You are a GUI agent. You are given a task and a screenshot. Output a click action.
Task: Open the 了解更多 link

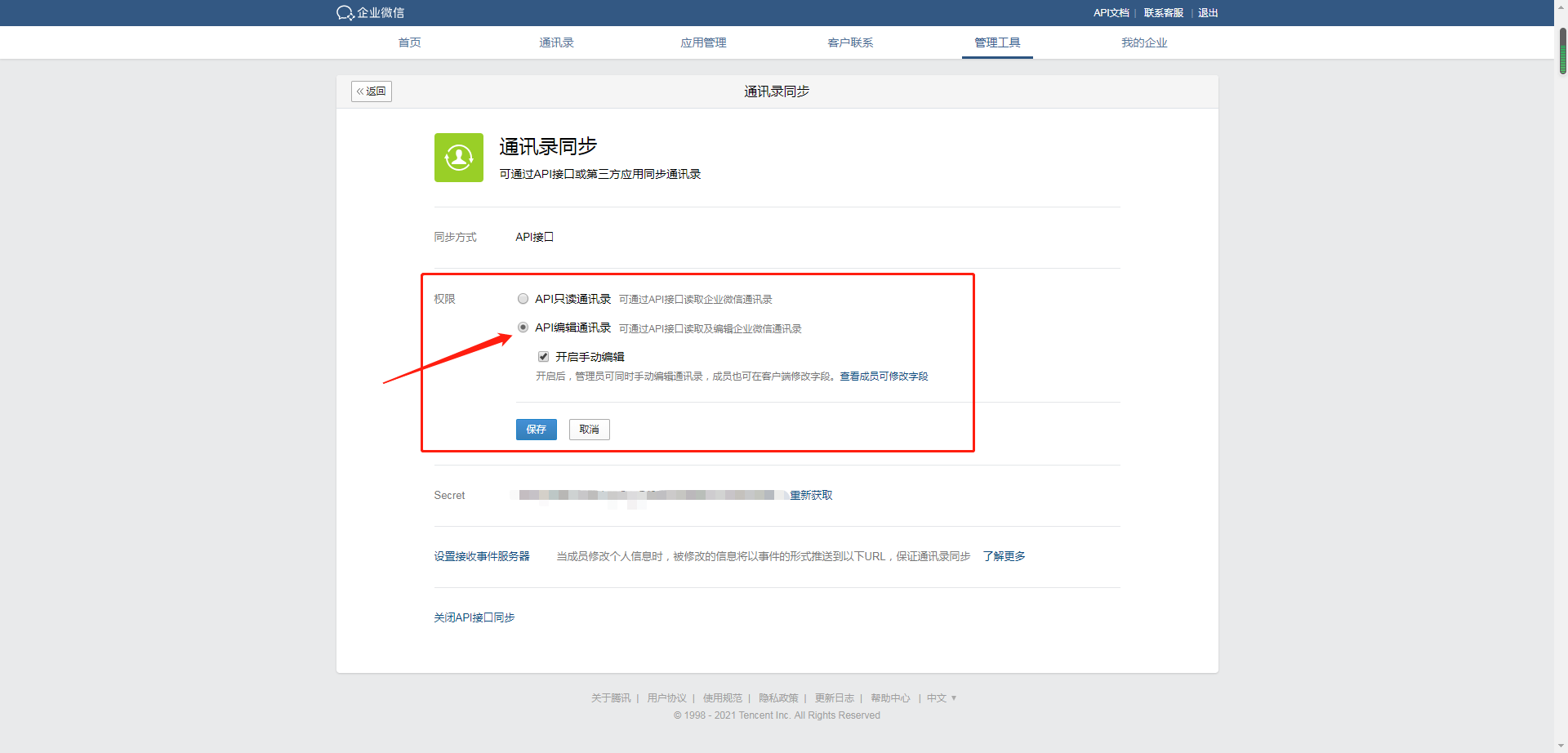coord(1004,556)
